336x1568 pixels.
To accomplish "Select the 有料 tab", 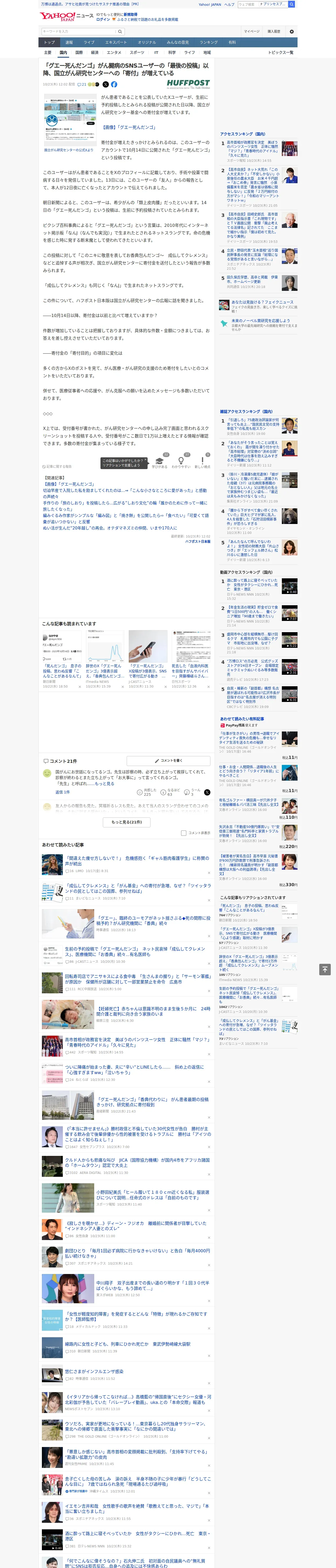I will point(232,42).
